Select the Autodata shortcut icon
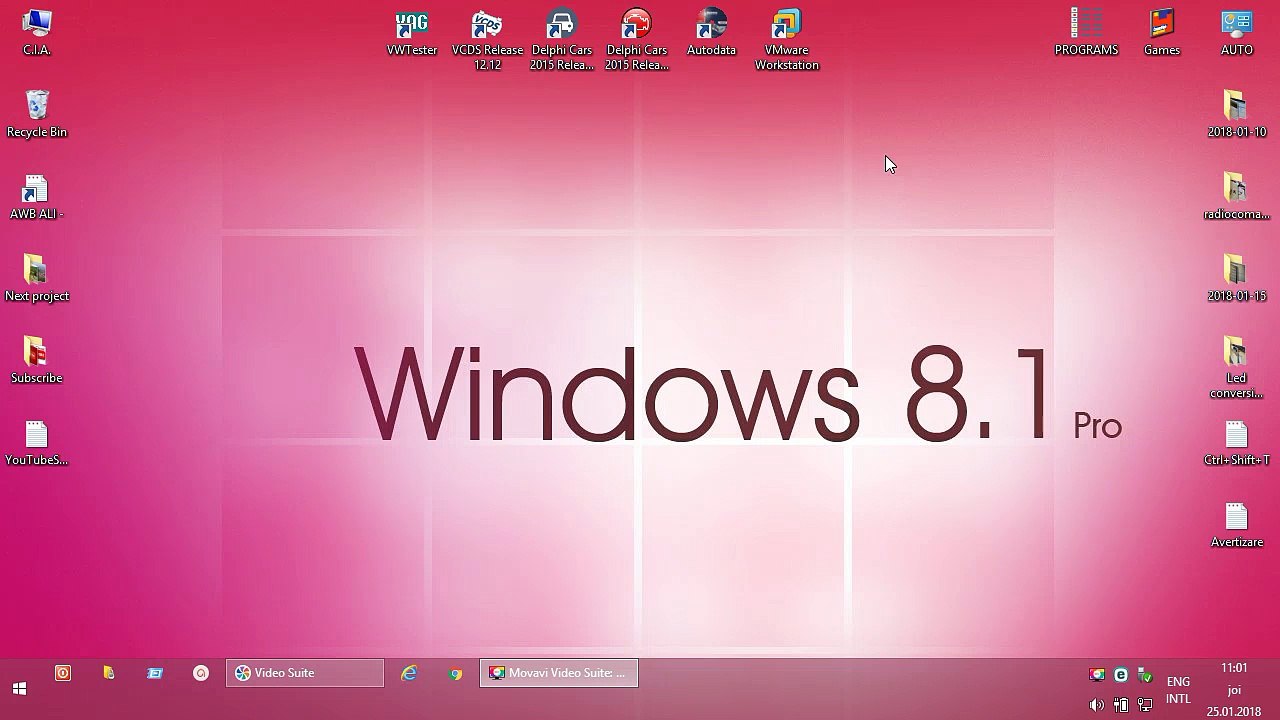 (712, 32)
